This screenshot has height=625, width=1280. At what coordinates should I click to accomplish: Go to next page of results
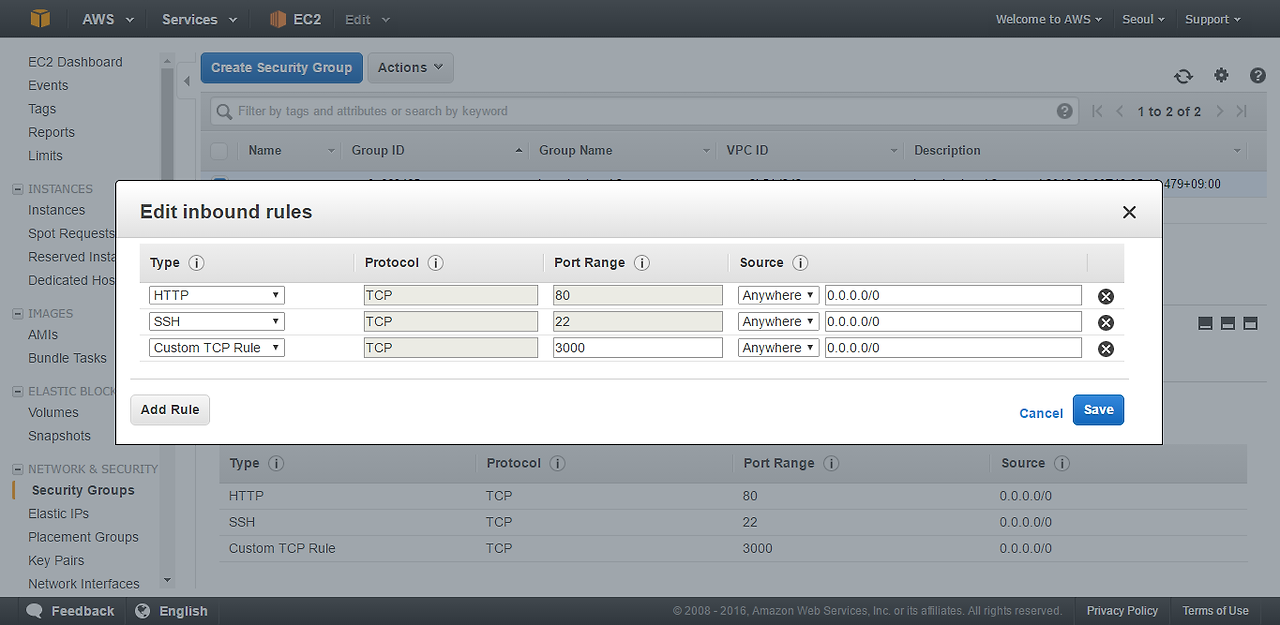[x=1220, y=111]
